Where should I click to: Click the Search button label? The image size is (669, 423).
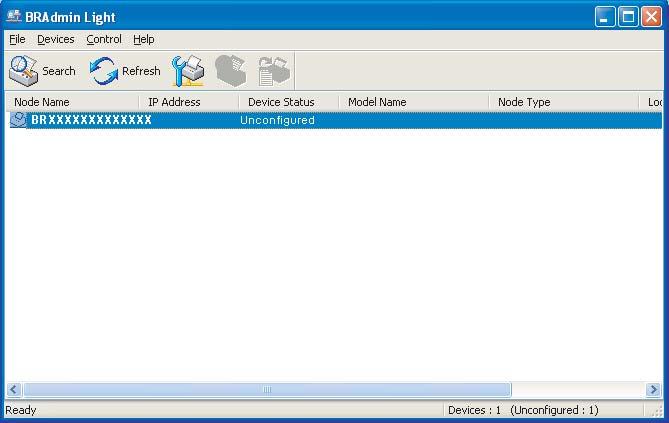click(58, 71)
